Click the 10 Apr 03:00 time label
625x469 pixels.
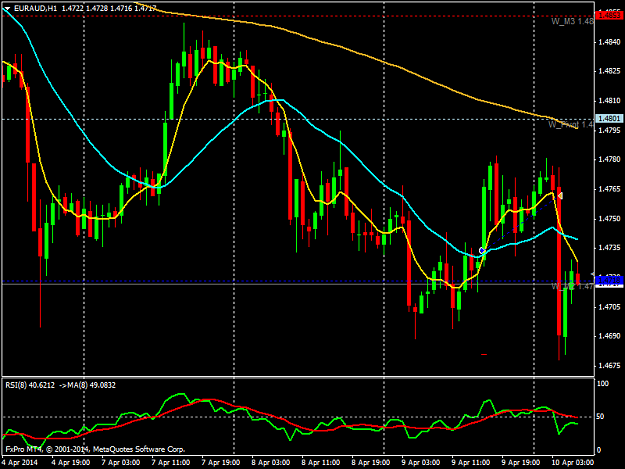click(573, 463)
